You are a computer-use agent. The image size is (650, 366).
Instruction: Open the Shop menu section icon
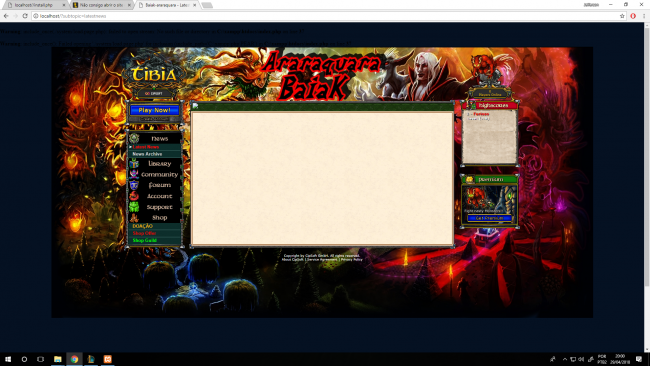pos(134,218)
